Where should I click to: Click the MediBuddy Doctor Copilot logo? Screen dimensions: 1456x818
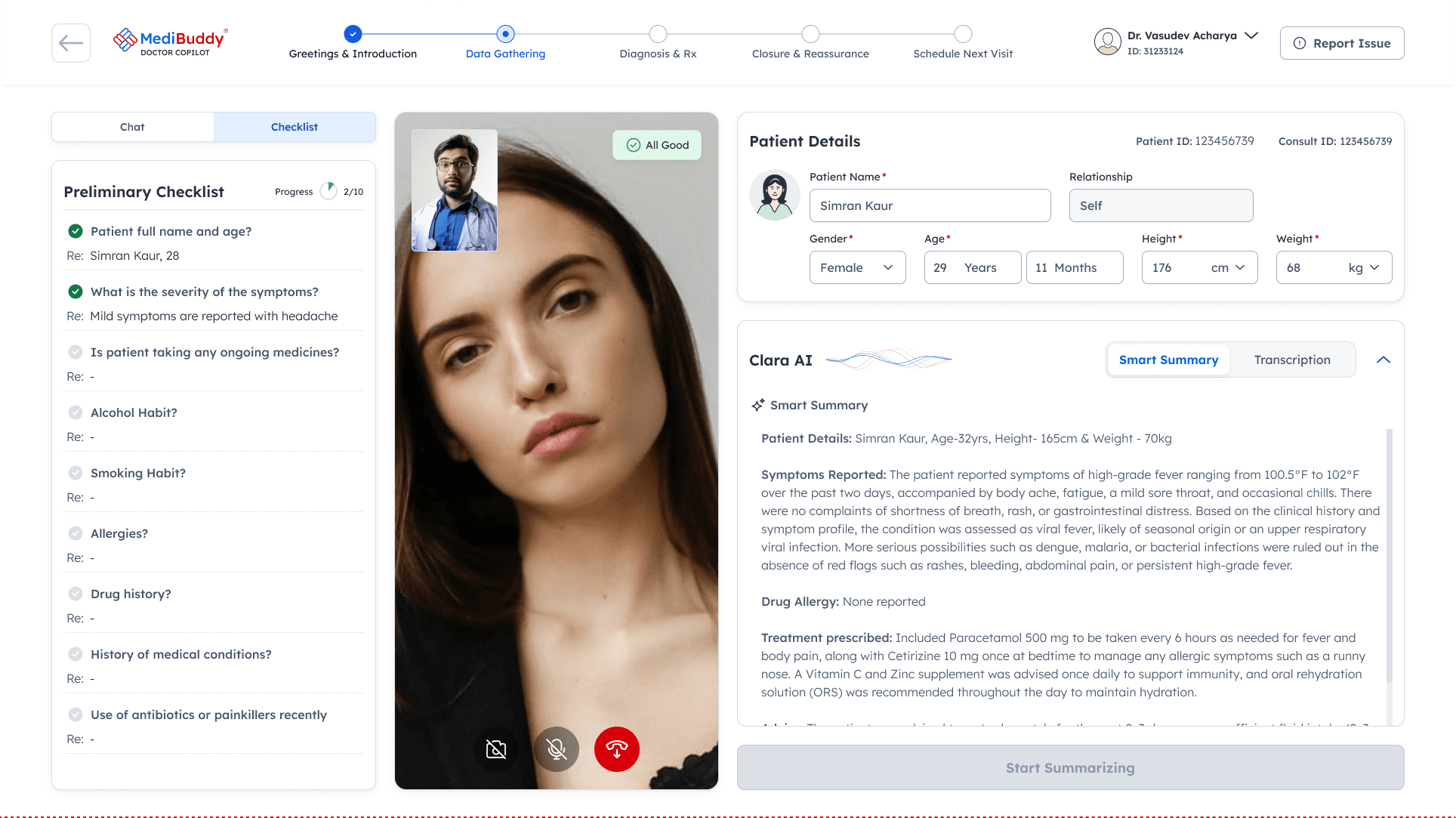click(171, 42)
